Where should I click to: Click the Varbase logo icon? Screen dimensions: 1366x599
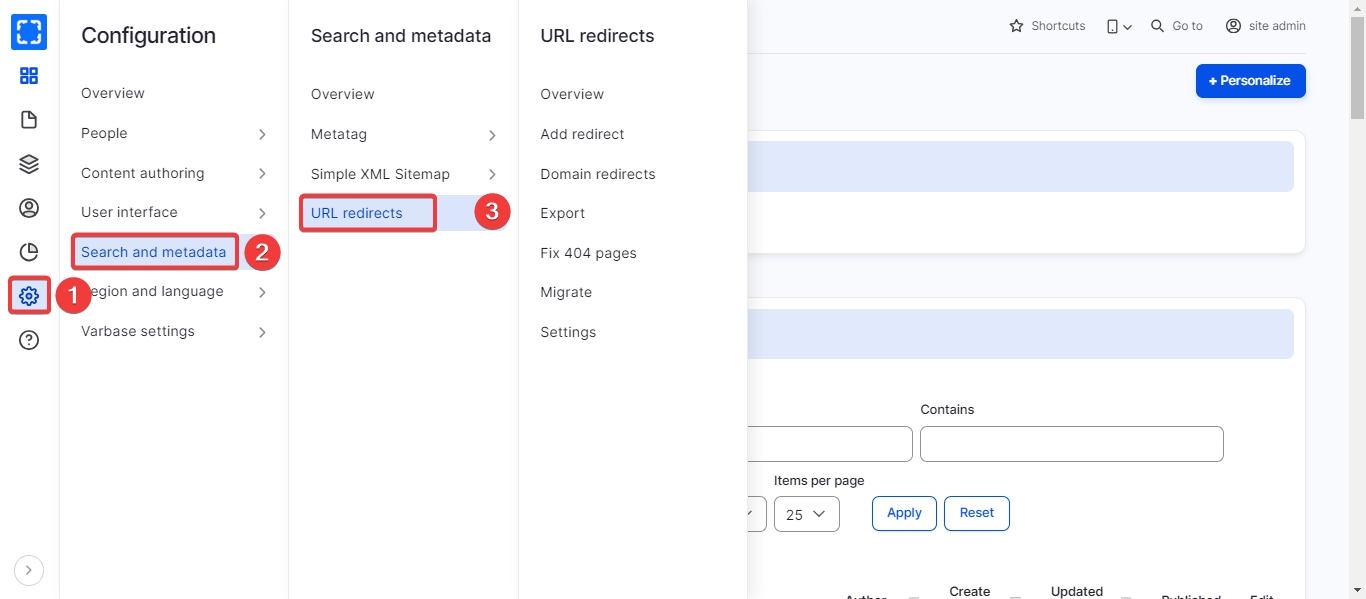[x=29, y=32]
